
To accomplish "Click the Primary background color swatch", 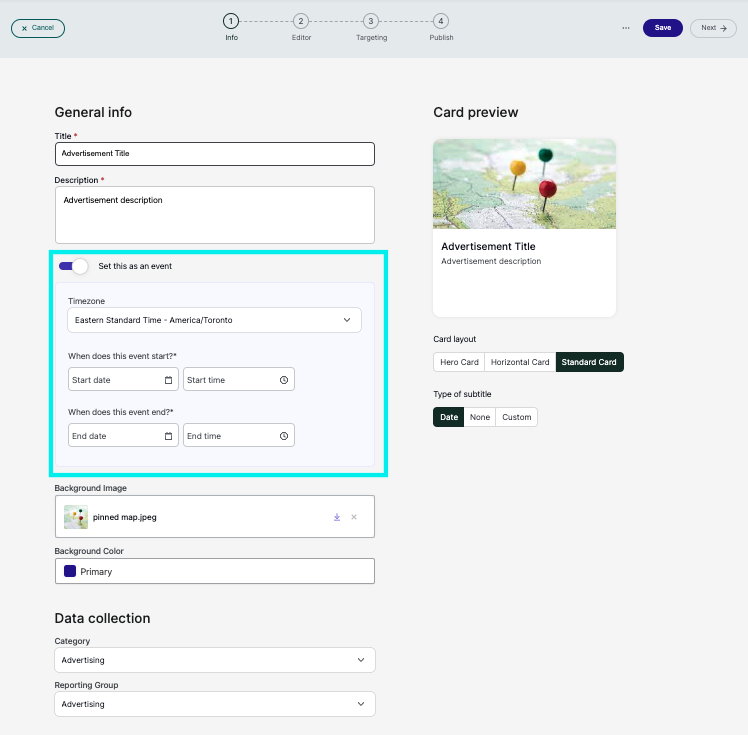I will tap(70, 571).
